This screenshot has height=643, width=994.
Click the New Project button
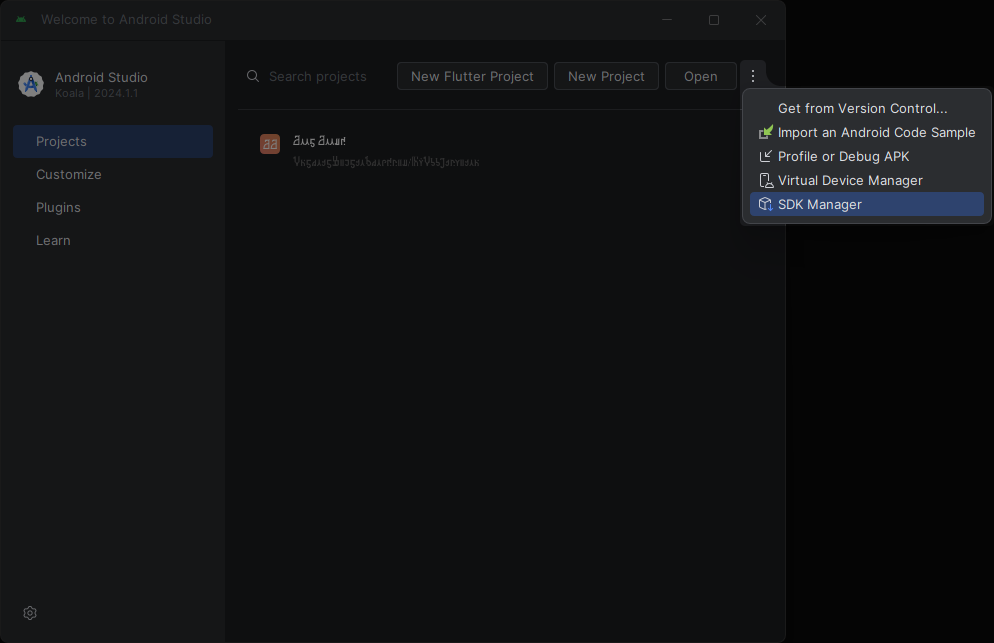click(x=606, y=76)
